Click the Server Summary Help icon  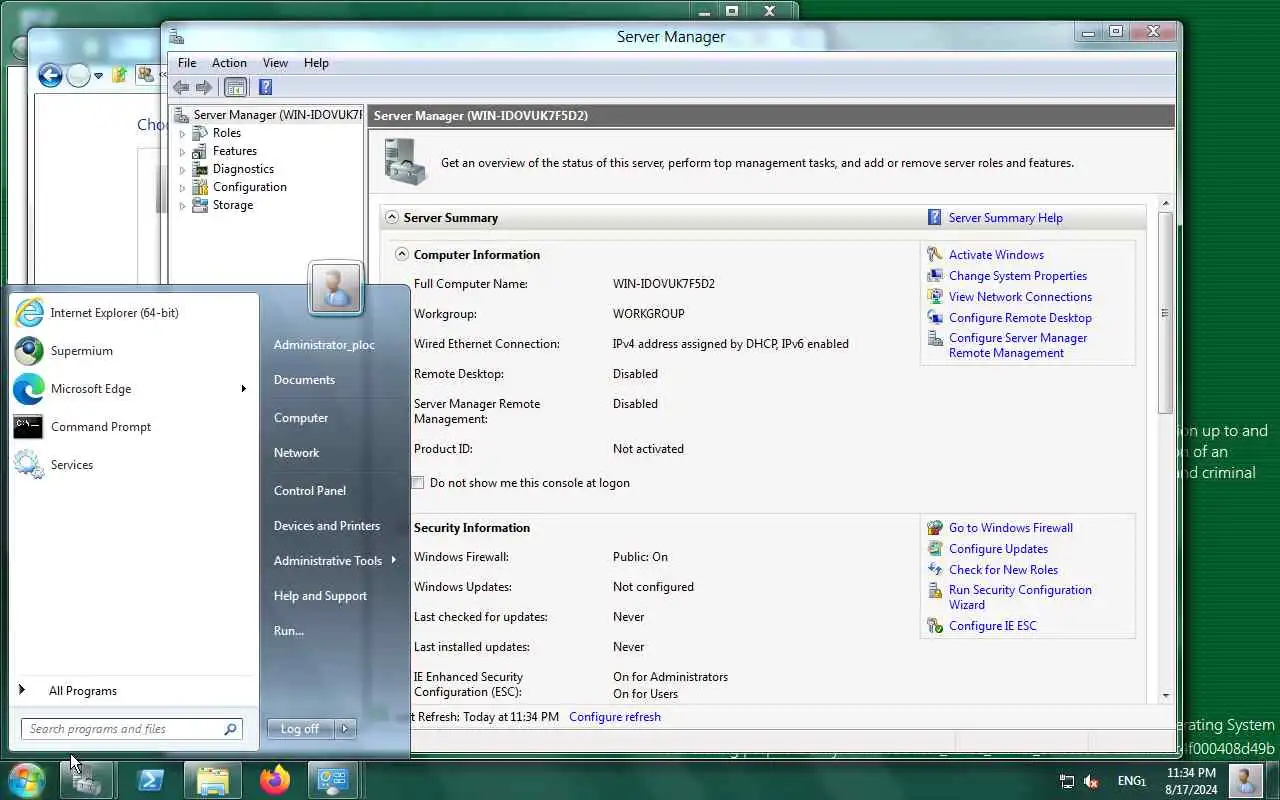[935, 217]
